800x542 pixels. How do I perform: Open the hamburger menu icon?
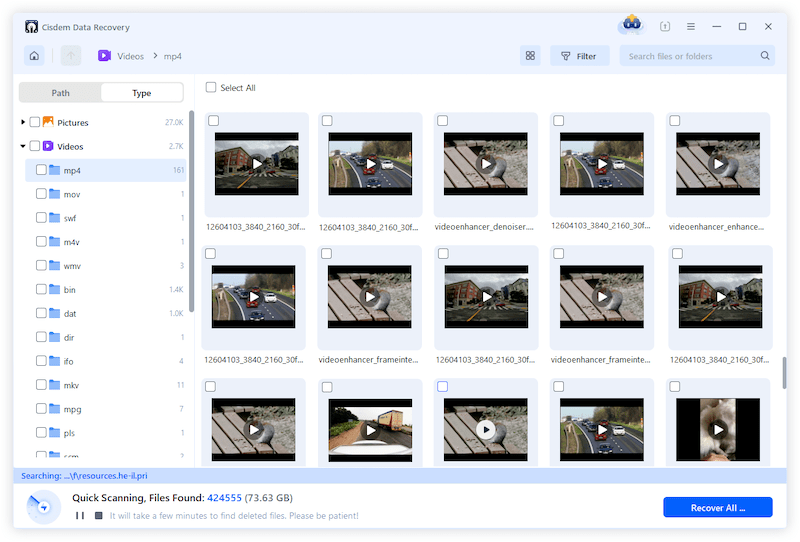690,26
